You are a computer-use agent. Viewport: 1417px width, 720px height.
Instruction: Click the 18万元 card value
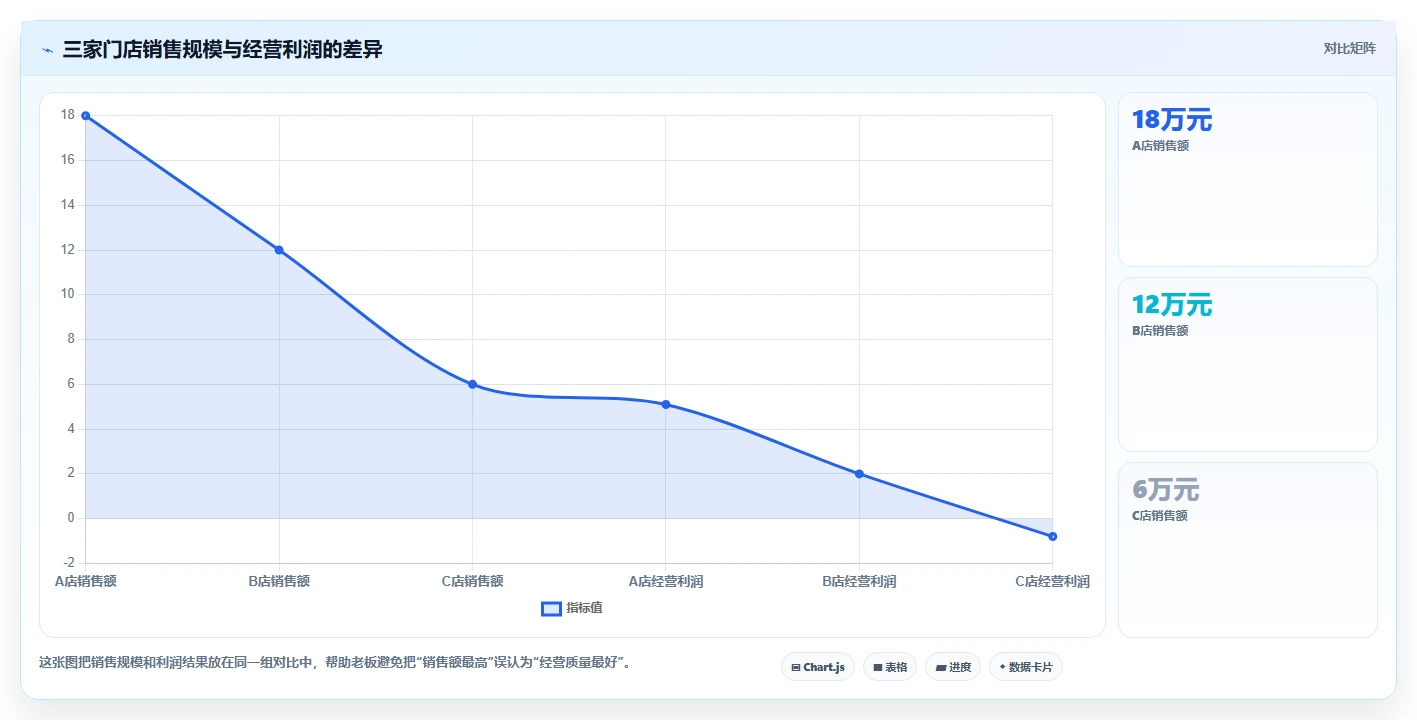pyautogui.click(x=1172, y=120)
